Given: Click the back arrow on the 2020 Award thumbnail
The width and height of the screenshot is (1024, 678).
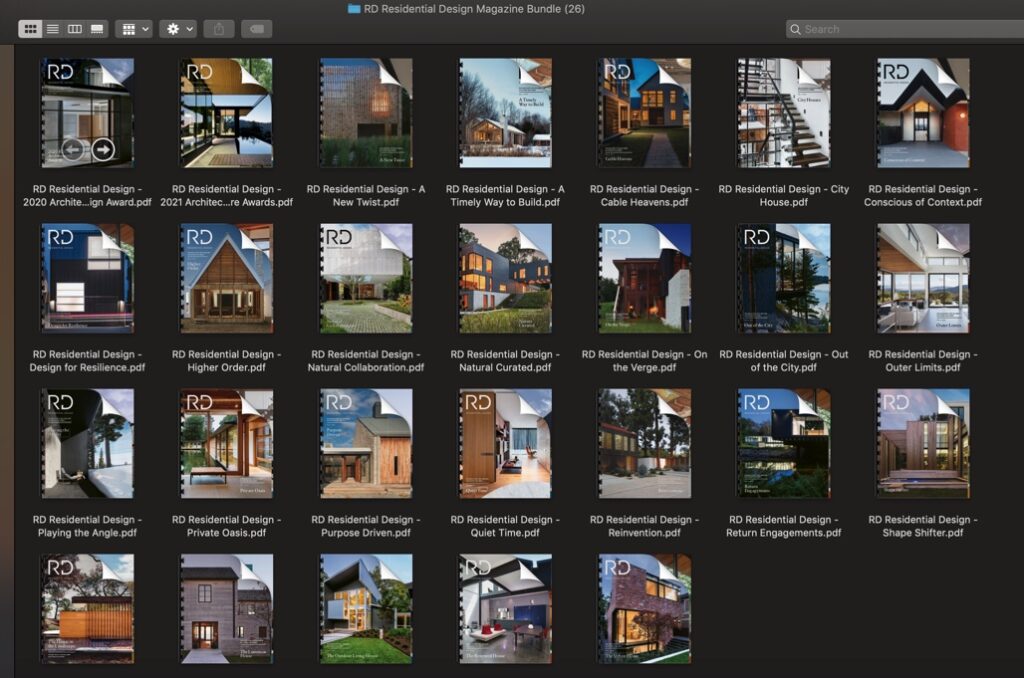Looking at the screenshot, I should [74, 149].
